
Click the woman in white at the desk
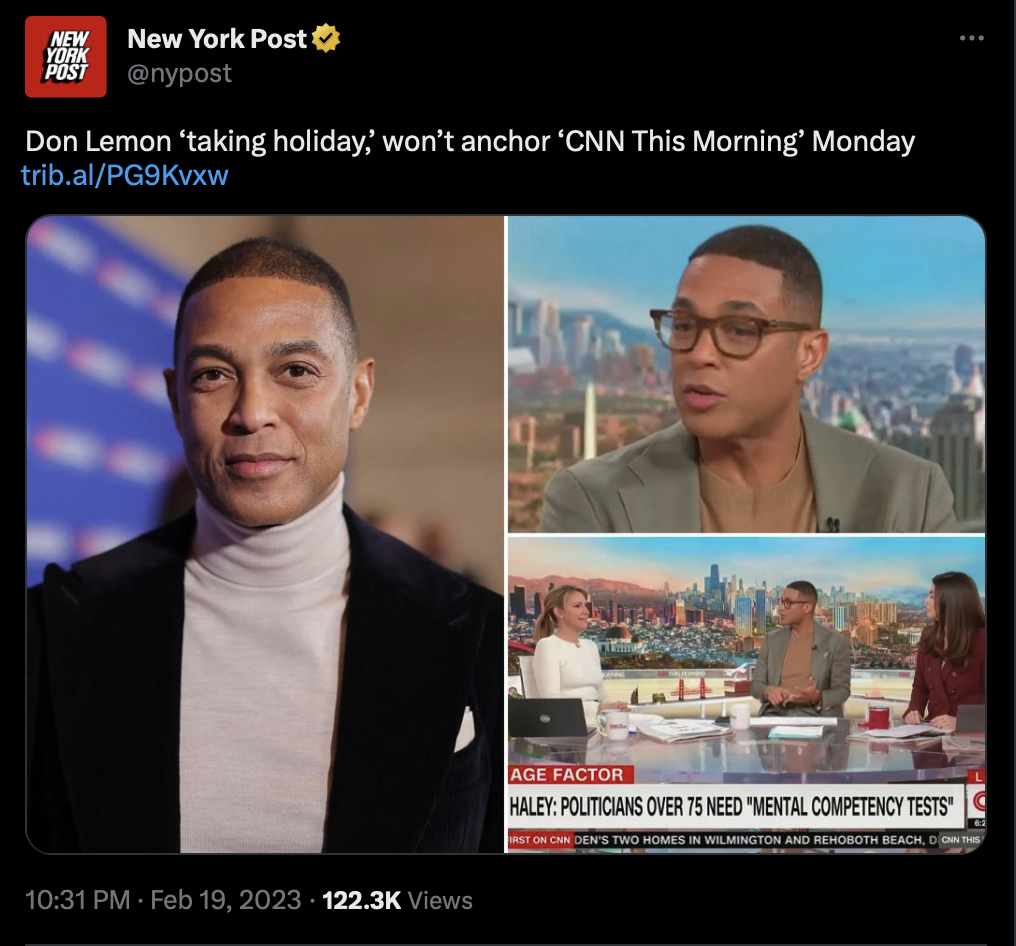pyautogui.click(x=566, y=648)
